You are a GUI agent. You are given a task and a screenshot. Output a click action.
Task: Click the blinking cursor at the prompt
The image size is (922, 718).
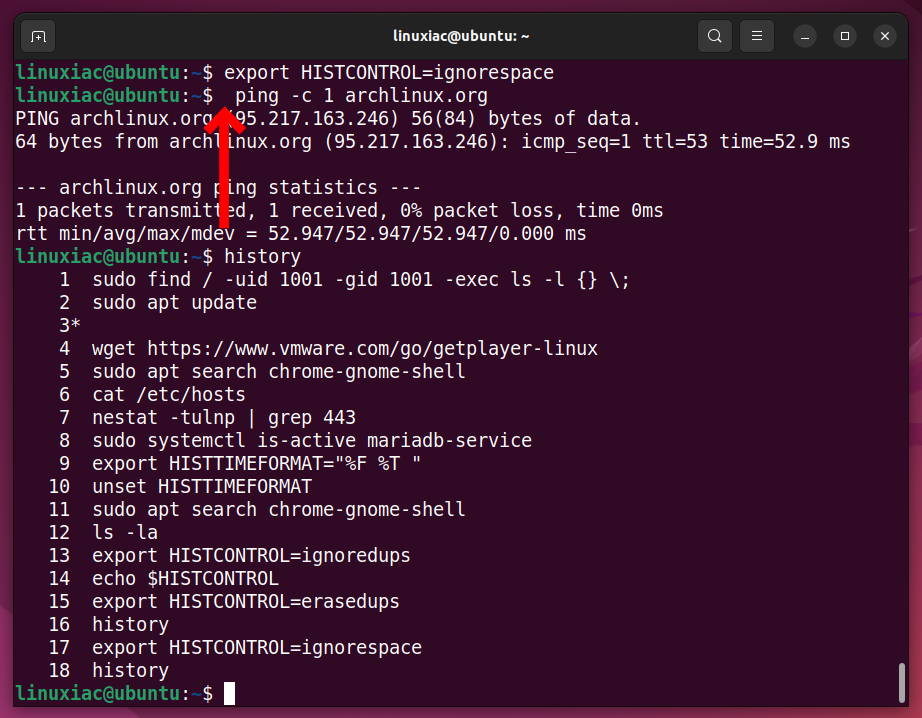tap(230, 693)
